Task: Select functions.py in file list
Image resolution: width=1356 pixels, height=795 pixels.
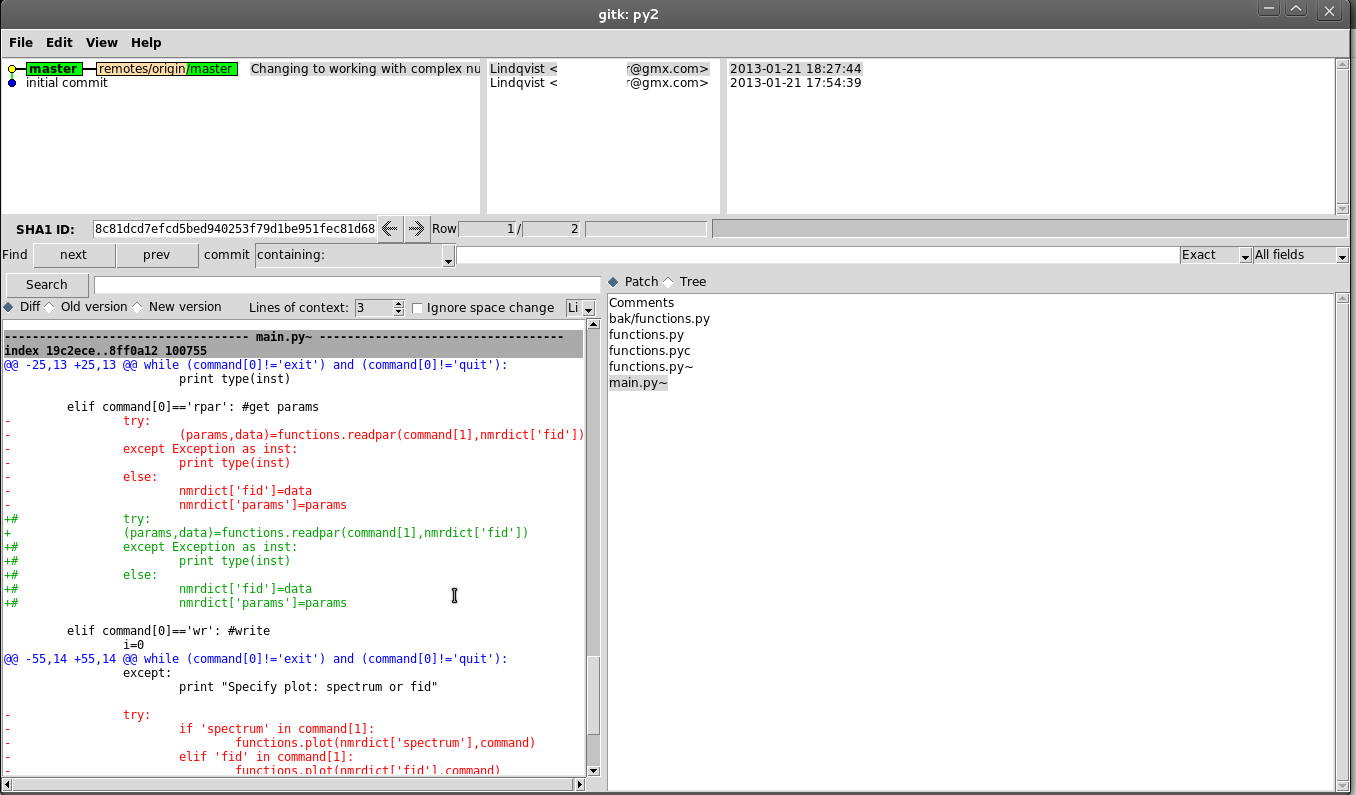Action: pyautogui.click(x=646, y=335)
